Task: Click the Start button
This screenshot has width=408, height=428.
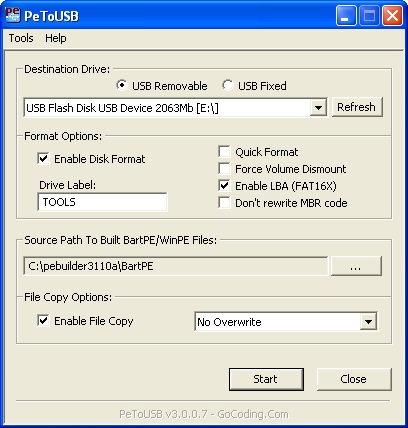Action: pos(266,379)
